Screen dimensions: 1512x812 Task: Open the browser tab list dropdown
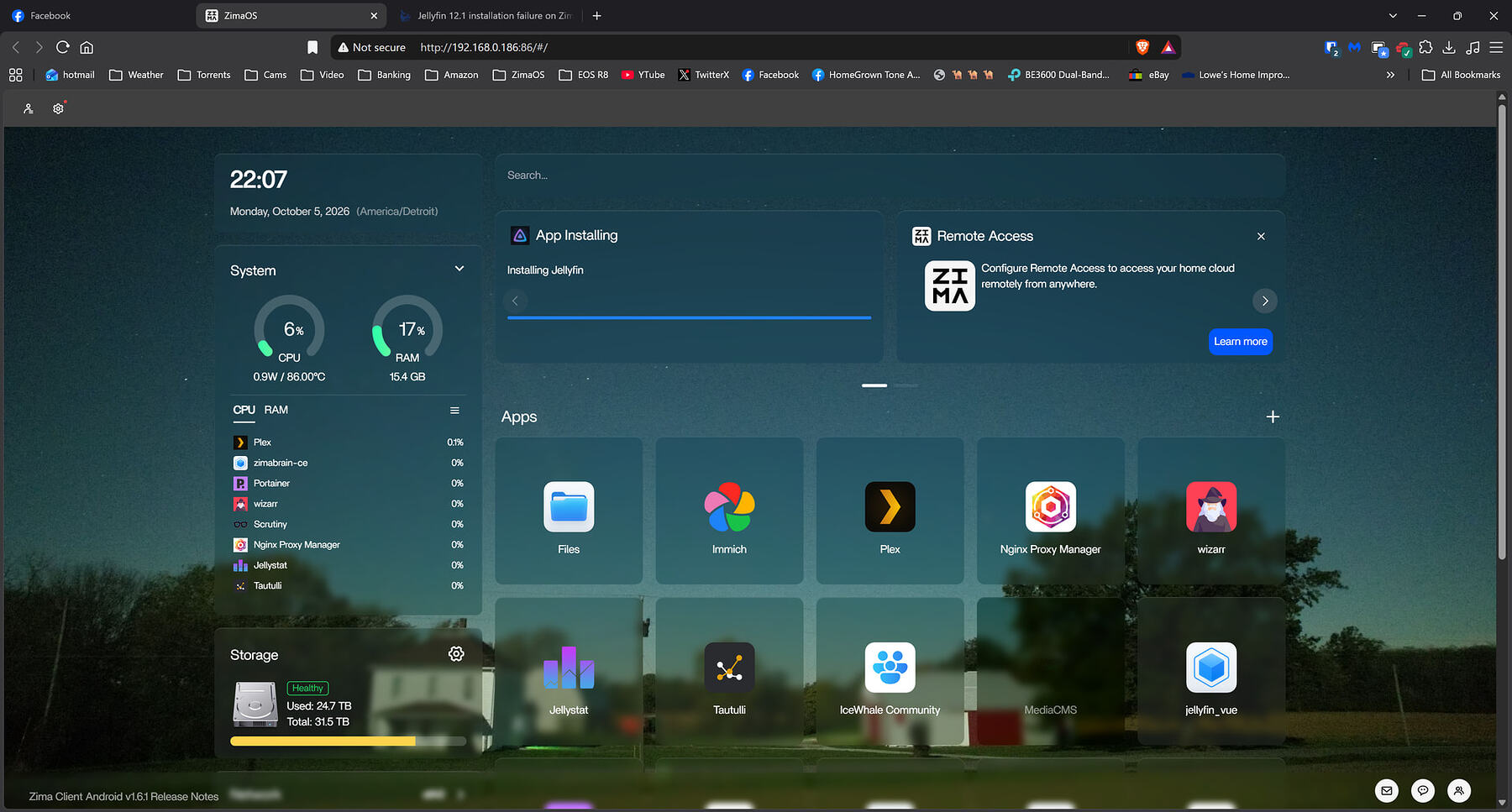(1393, 15)
